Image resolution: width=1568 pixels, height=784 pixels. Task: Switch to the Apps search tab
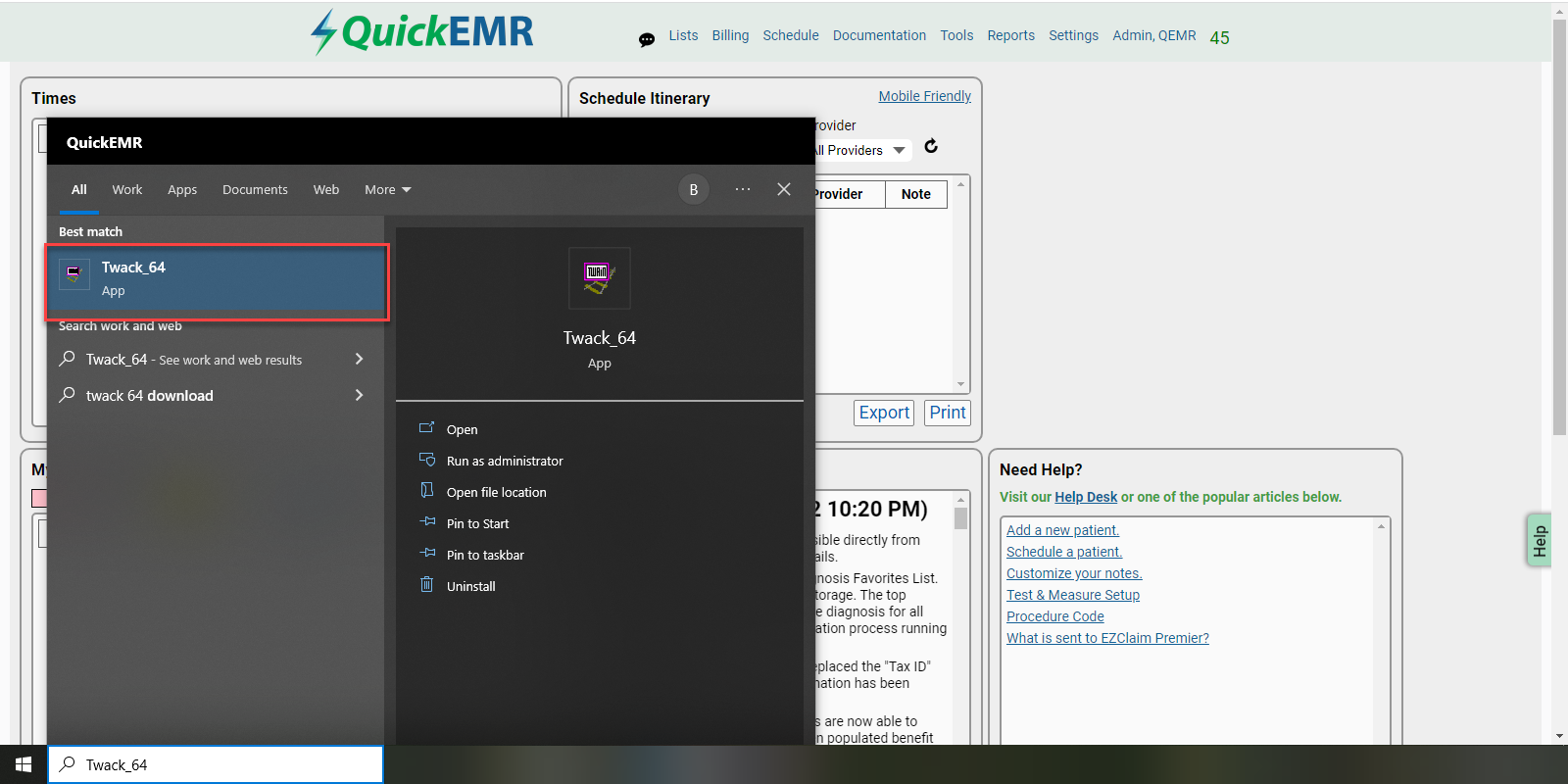[x=182, y=189]
